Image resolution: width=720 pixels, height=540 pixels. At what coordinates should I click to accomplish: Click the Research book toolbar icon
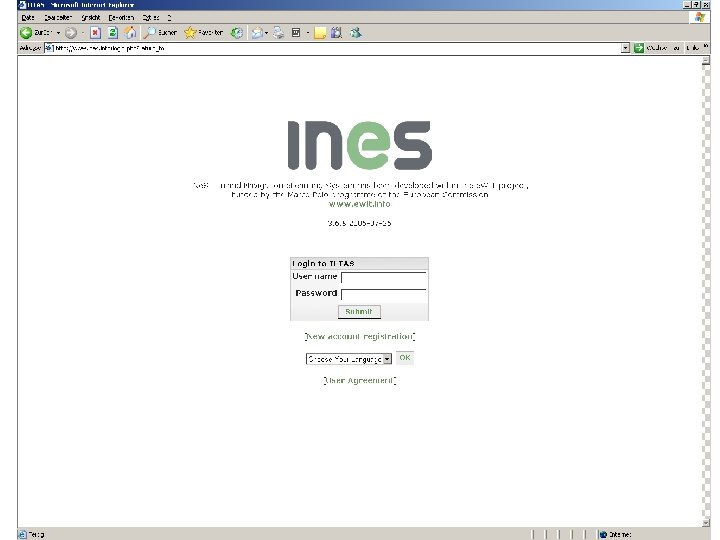(337, 33)
